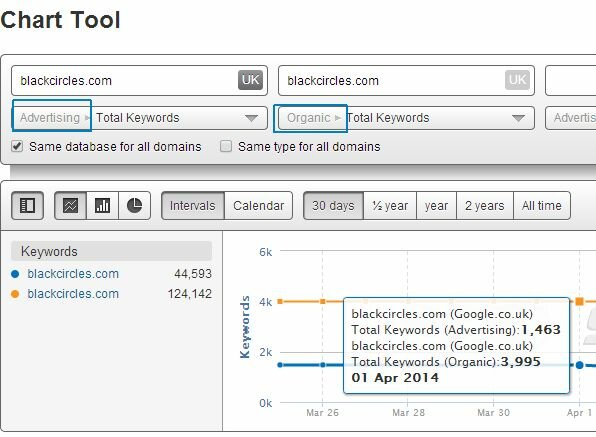
Task: Select the 2 years range
Action: 485,206
